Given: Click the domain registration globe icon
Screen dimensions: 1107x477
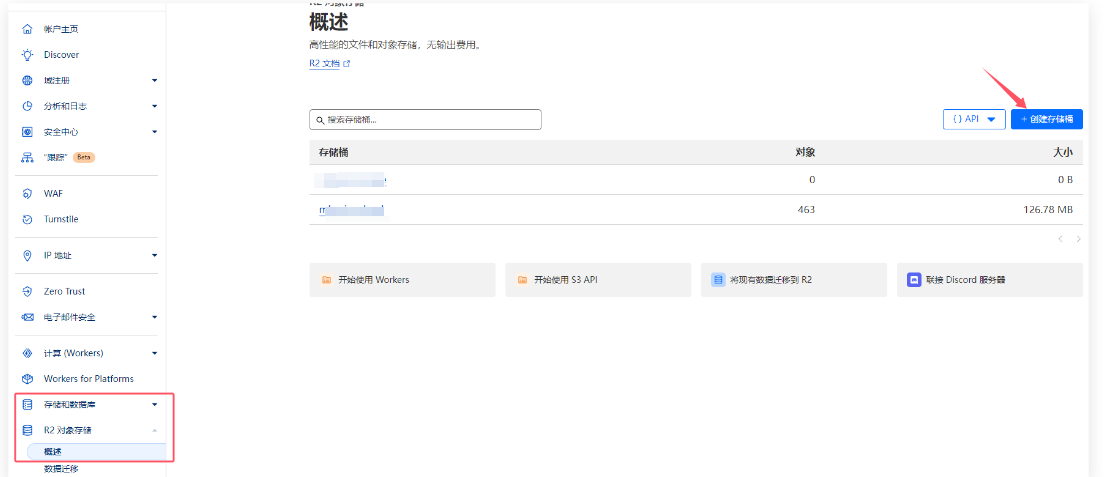Looking at the screenshot, I should tap(28, 80).
